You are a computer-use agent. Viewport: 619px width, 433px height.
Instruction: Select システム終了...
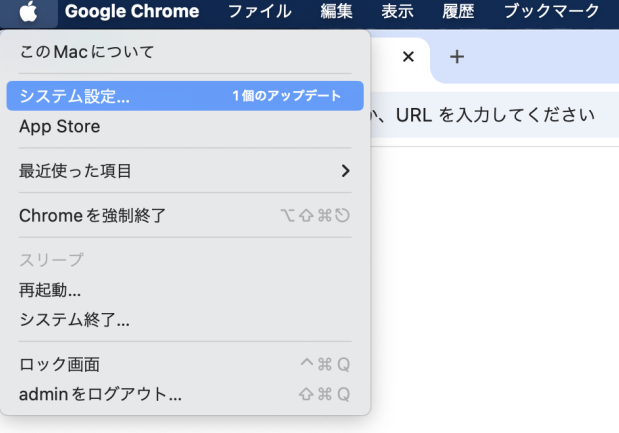(185, 320)
